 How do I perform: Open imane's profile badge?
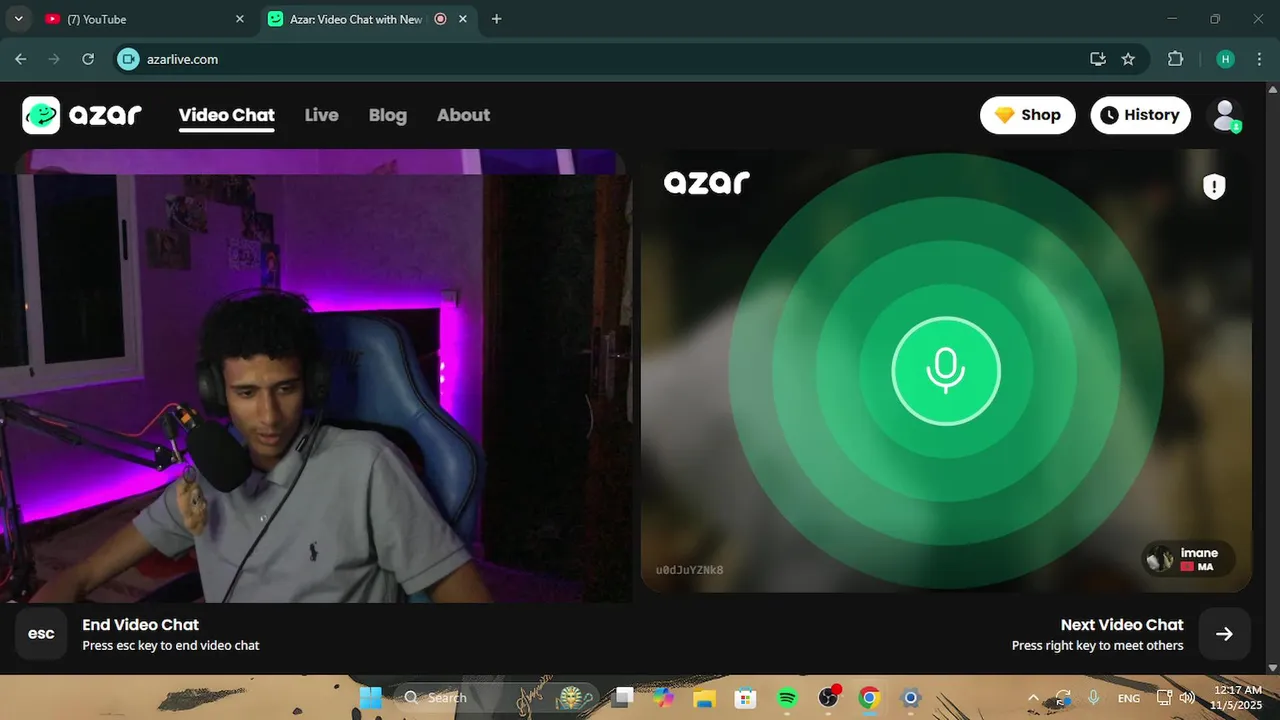tap(1188, 559)
